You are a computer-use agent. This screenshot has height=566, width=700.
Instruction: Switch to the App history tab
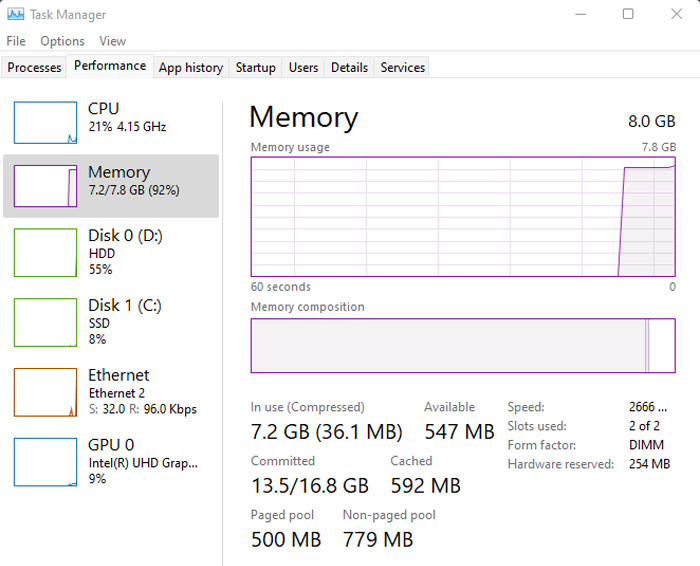(x=191, y=67)
